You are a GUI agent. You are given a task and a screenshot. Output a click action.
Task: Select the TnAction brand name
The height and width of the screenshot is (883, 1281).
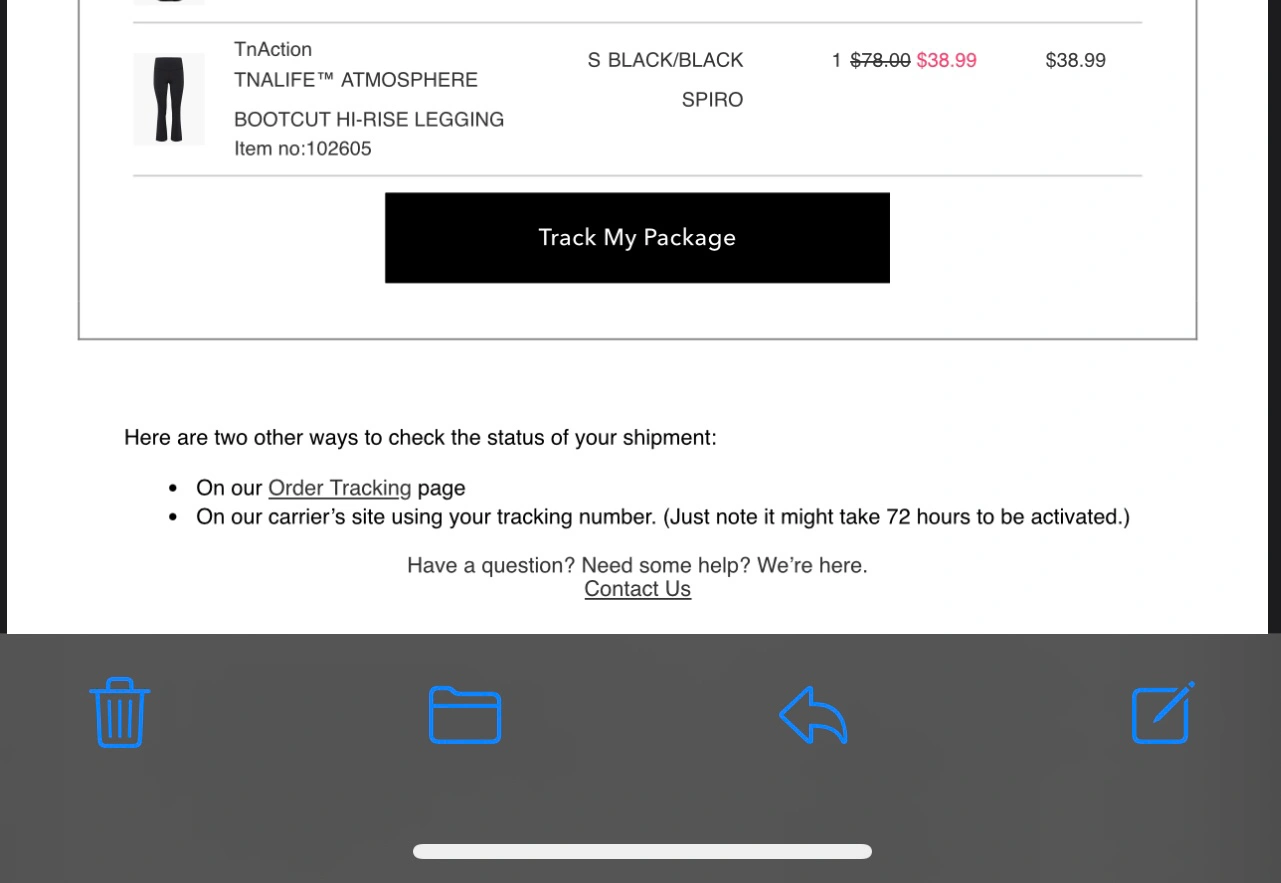[273, 49]
